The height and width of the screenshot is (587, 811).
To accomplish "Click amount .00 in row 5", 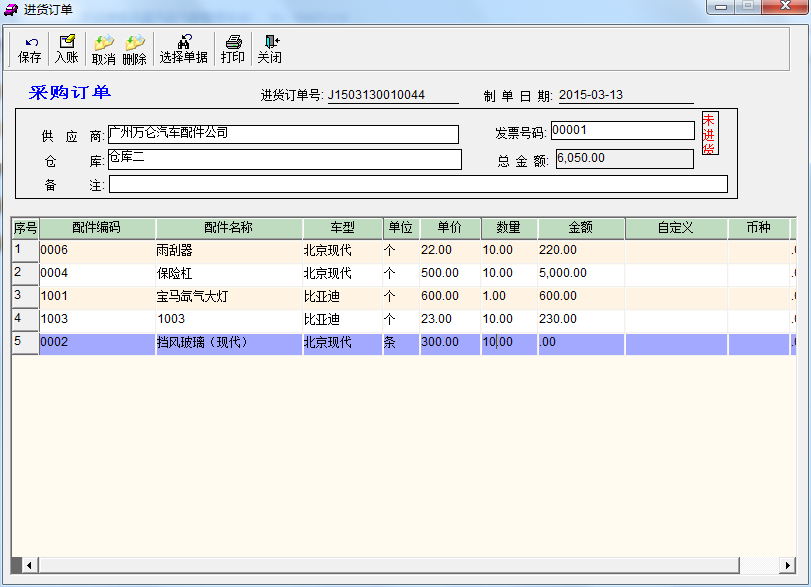I will 581,342.
